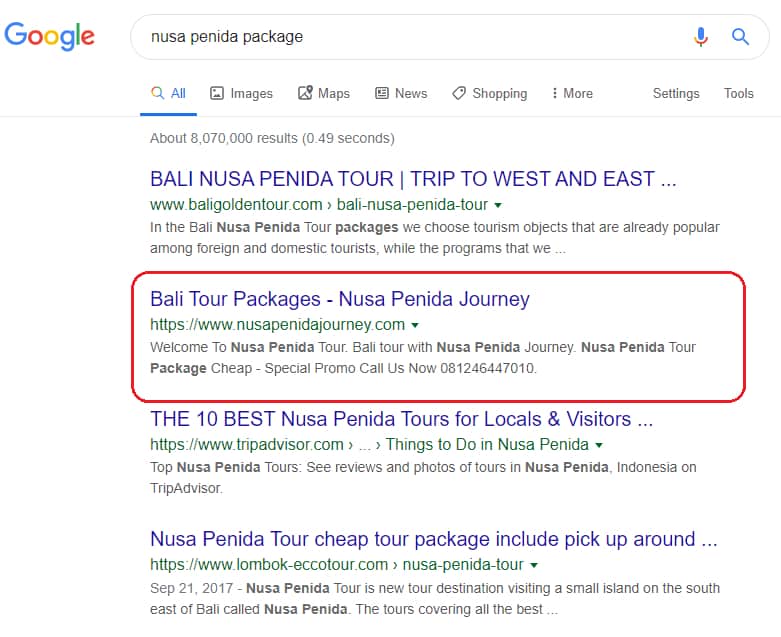Switch to the Maps tab
781x637 pixels.
(x=324, y=94)
